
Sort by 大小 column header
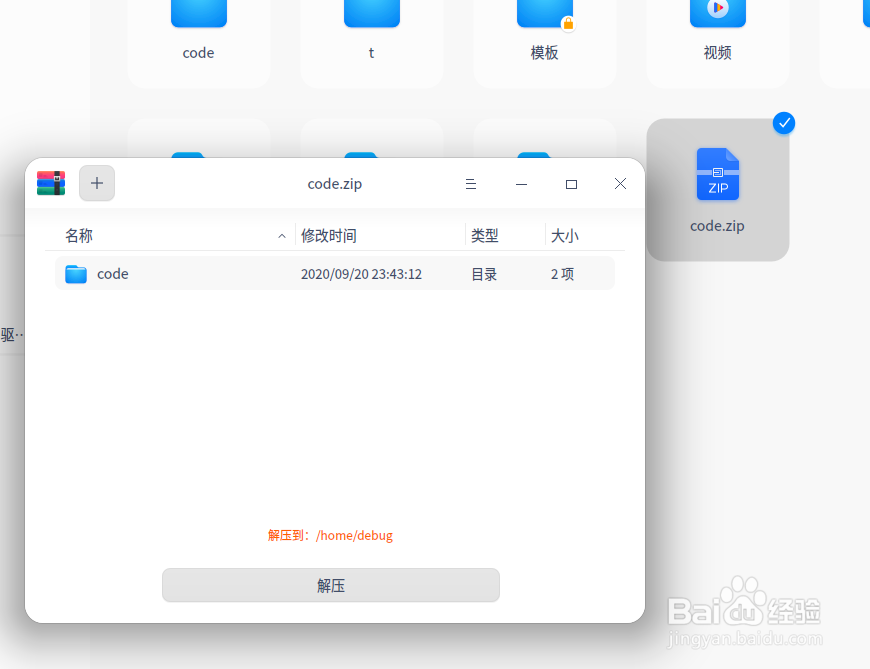[x=564, y=236]
